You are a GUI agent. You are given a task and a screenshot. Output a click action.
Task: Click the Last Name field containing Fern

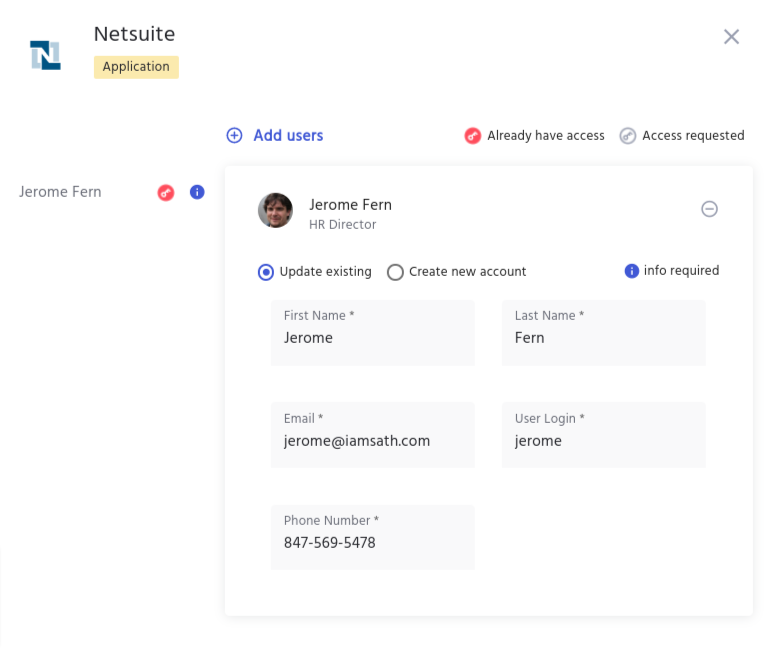coord(603,338)
